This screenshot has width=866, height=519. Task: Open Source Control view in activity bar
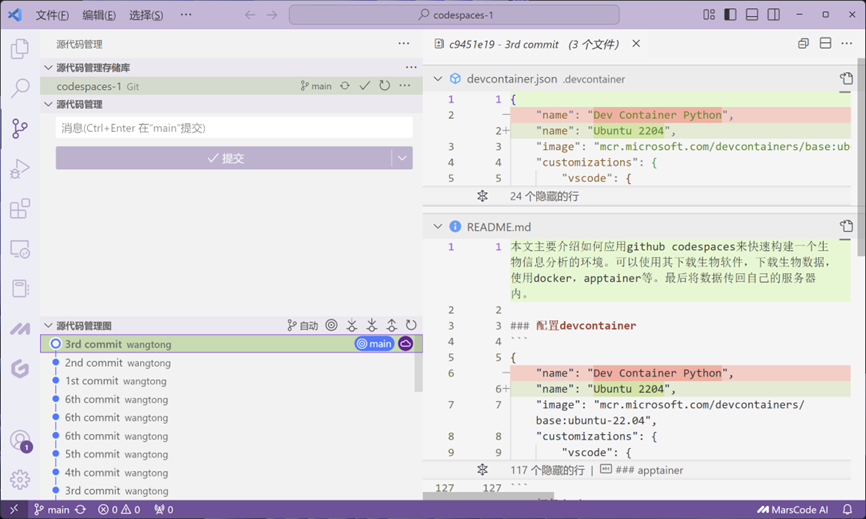pyautogui.click(x=20, y=128)
